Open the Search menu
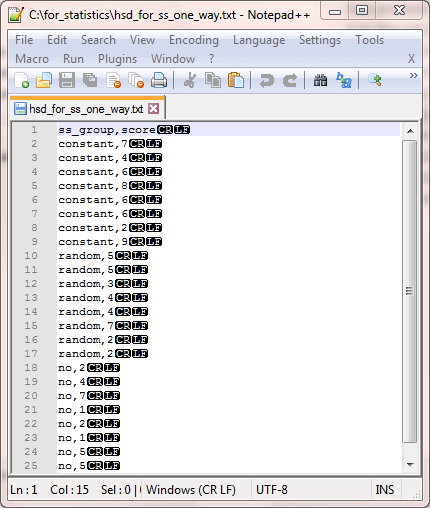Image resolution: width=430 pixels, height=508 pixels. (x=98, y=40)
